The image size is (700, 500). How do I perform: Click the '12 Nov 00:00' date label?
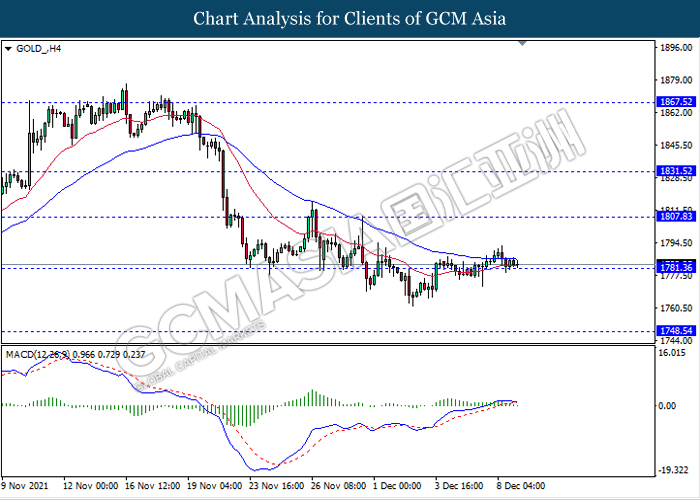91,486
